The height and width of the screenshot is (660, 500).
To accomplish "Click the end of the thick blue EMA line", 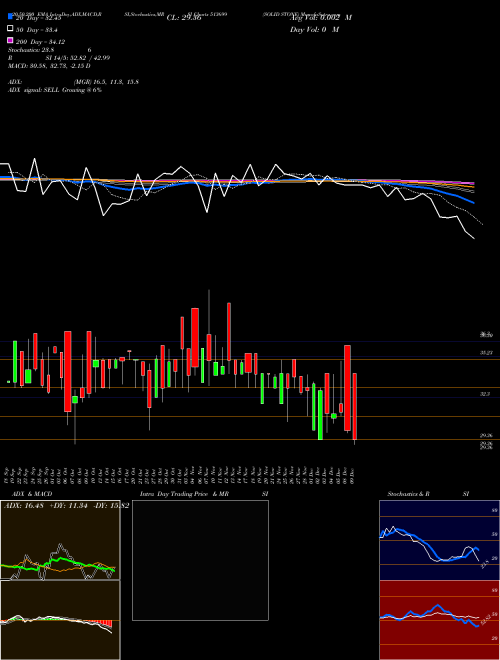I will [x=473, y=202].
